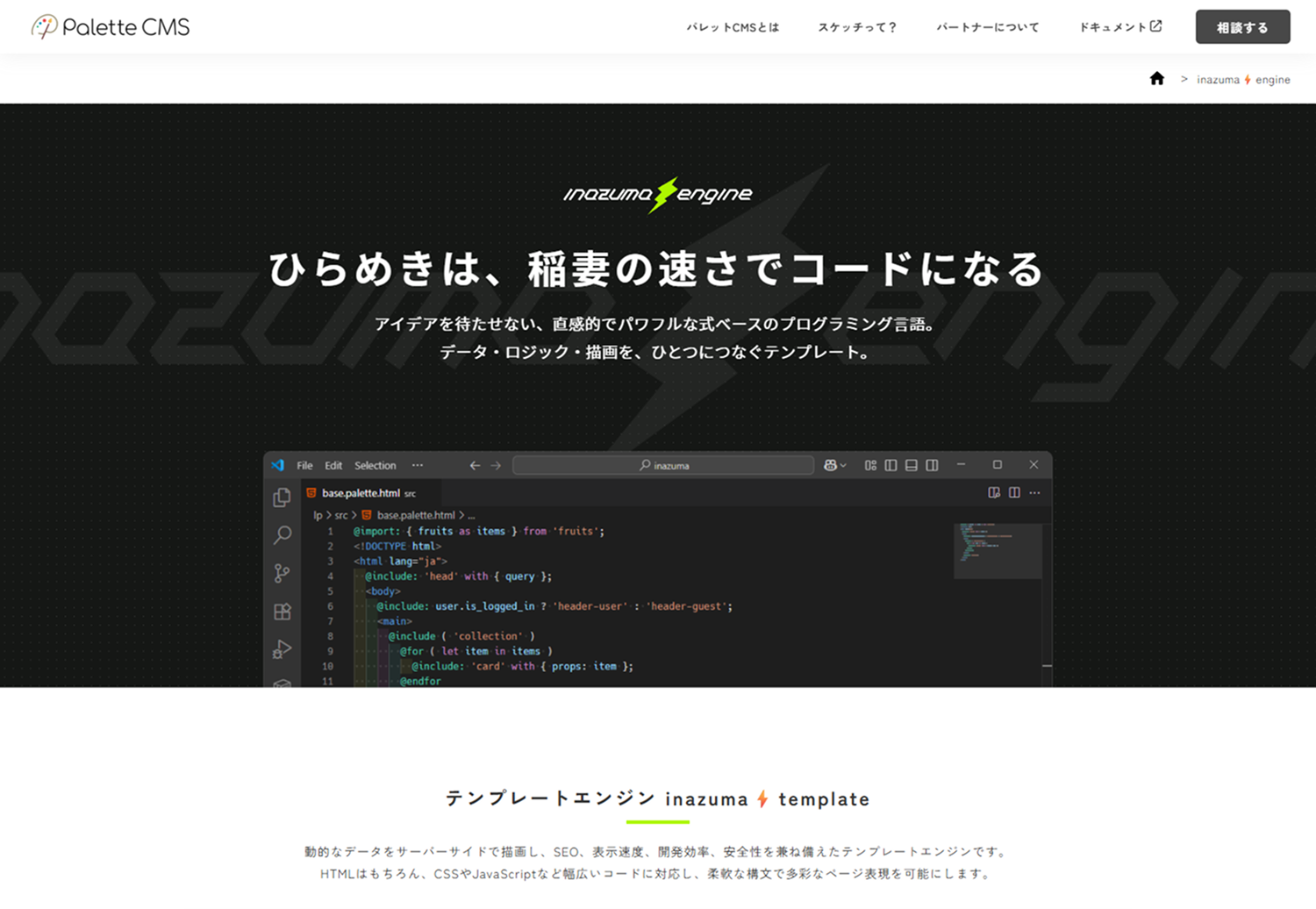This screenshot has height=909, width=1316.
Task: Open the Explorer icon in editor sidebar
Action: (x=282, y=497)
